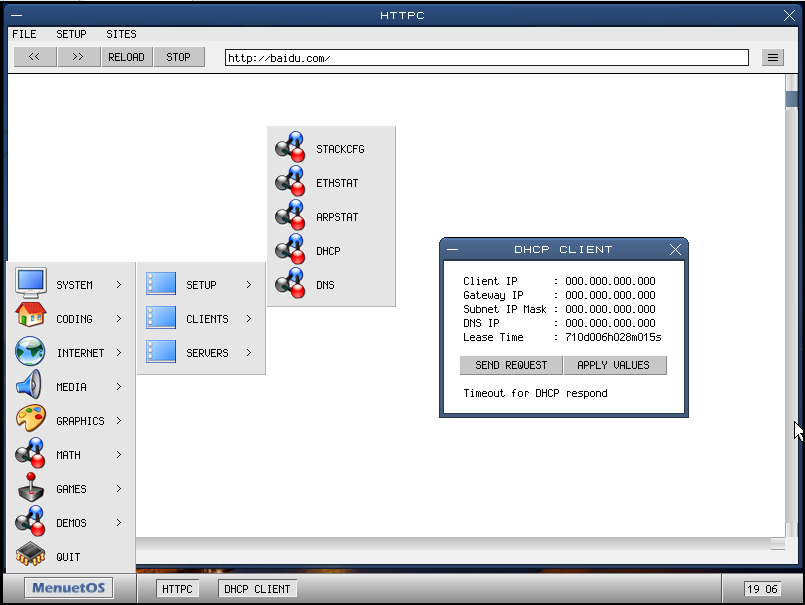Open the SITES menu
This screenshot has height=605, width=805.
point(121,34)
